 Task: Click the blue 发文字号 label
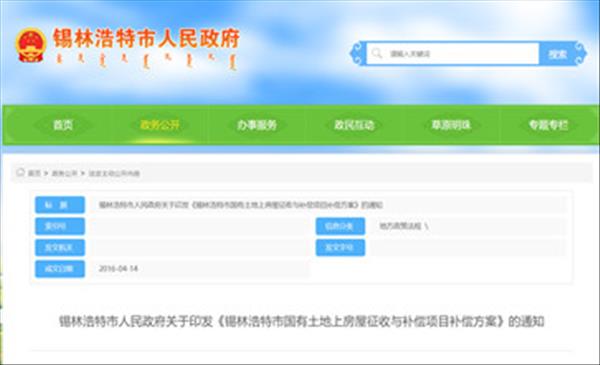pyautogui.click(x=340, y=248)
